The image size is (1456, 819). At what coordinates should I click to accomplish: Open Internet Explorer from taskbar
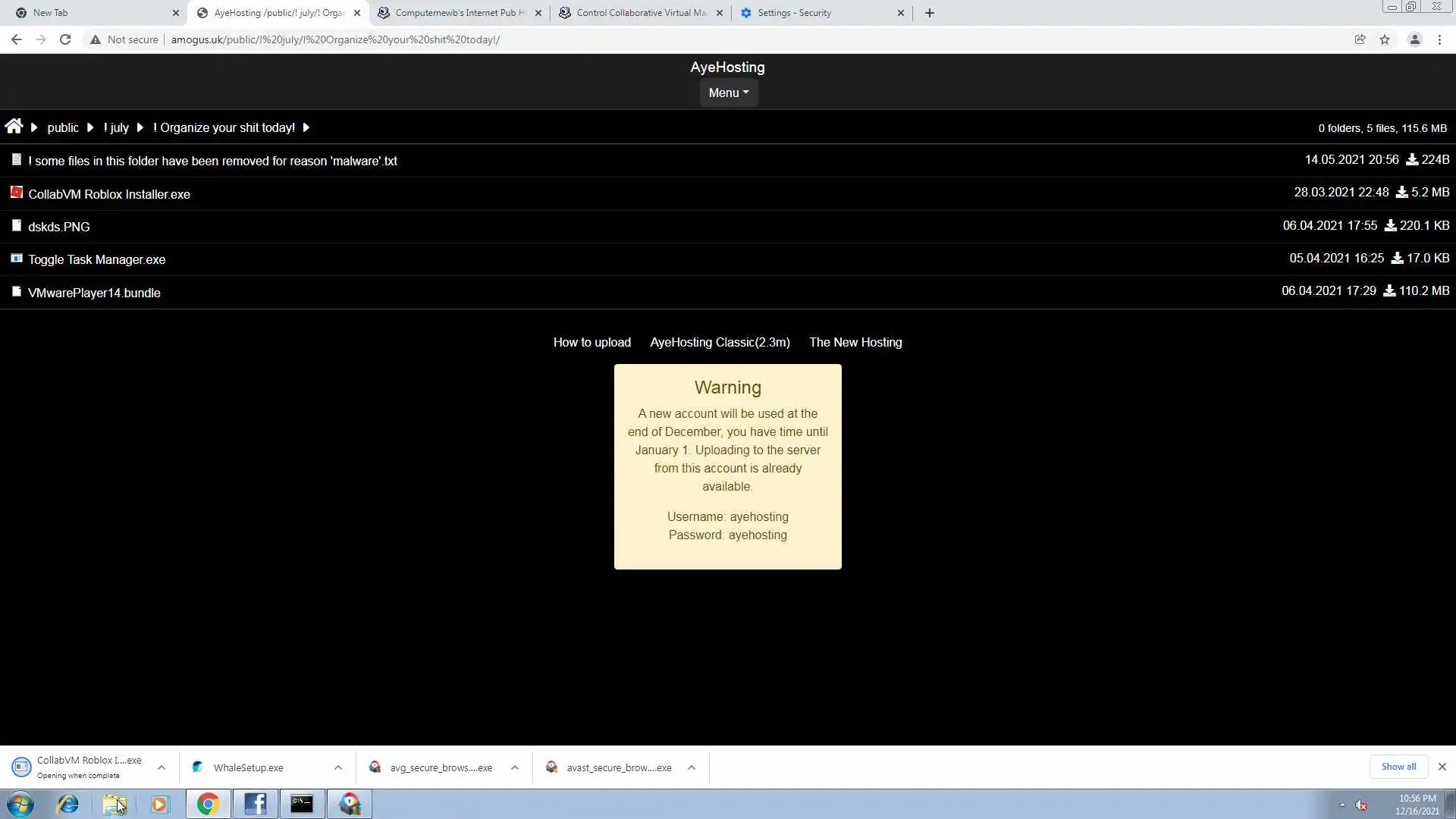click(x=67, y=804)
